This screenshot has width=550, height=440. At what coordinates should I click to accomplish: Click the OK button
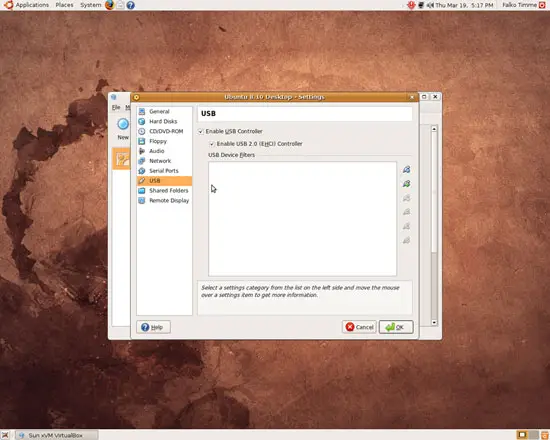[396, 327]
